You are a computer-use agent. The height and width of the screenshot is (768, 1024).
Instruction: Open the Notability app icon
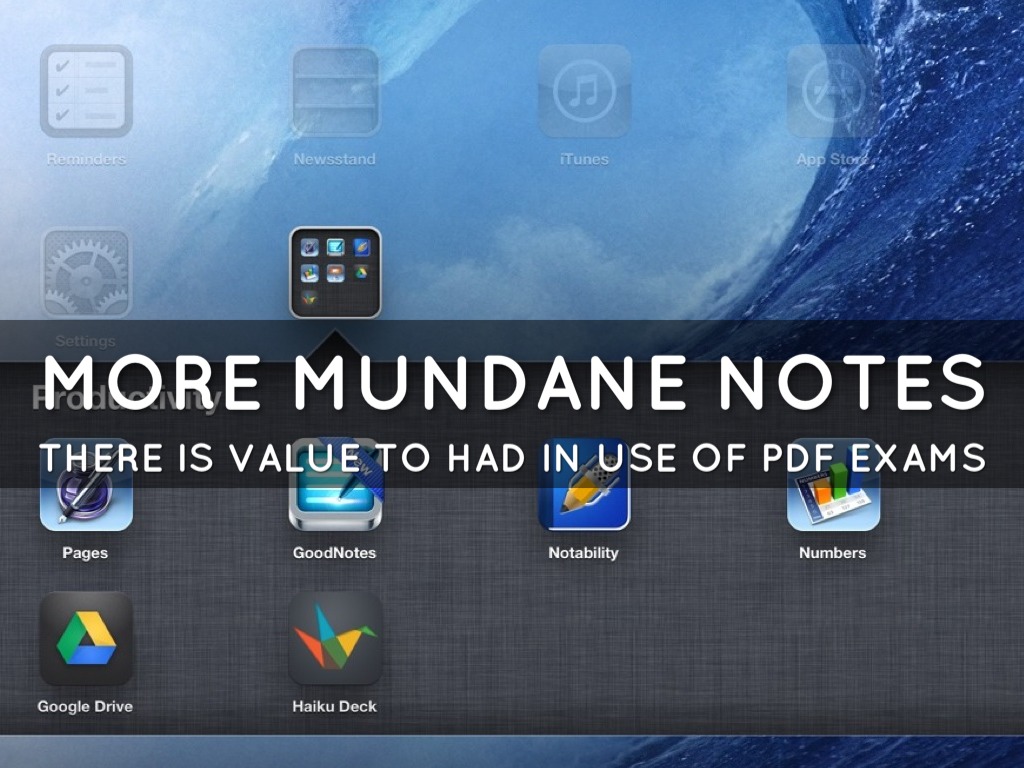(584, 496)
